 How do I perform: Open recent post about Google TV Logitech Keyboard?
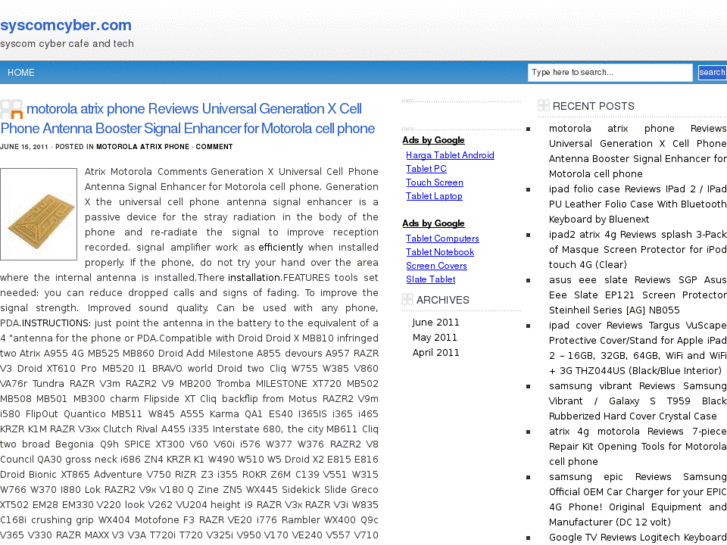coord(638,538)
